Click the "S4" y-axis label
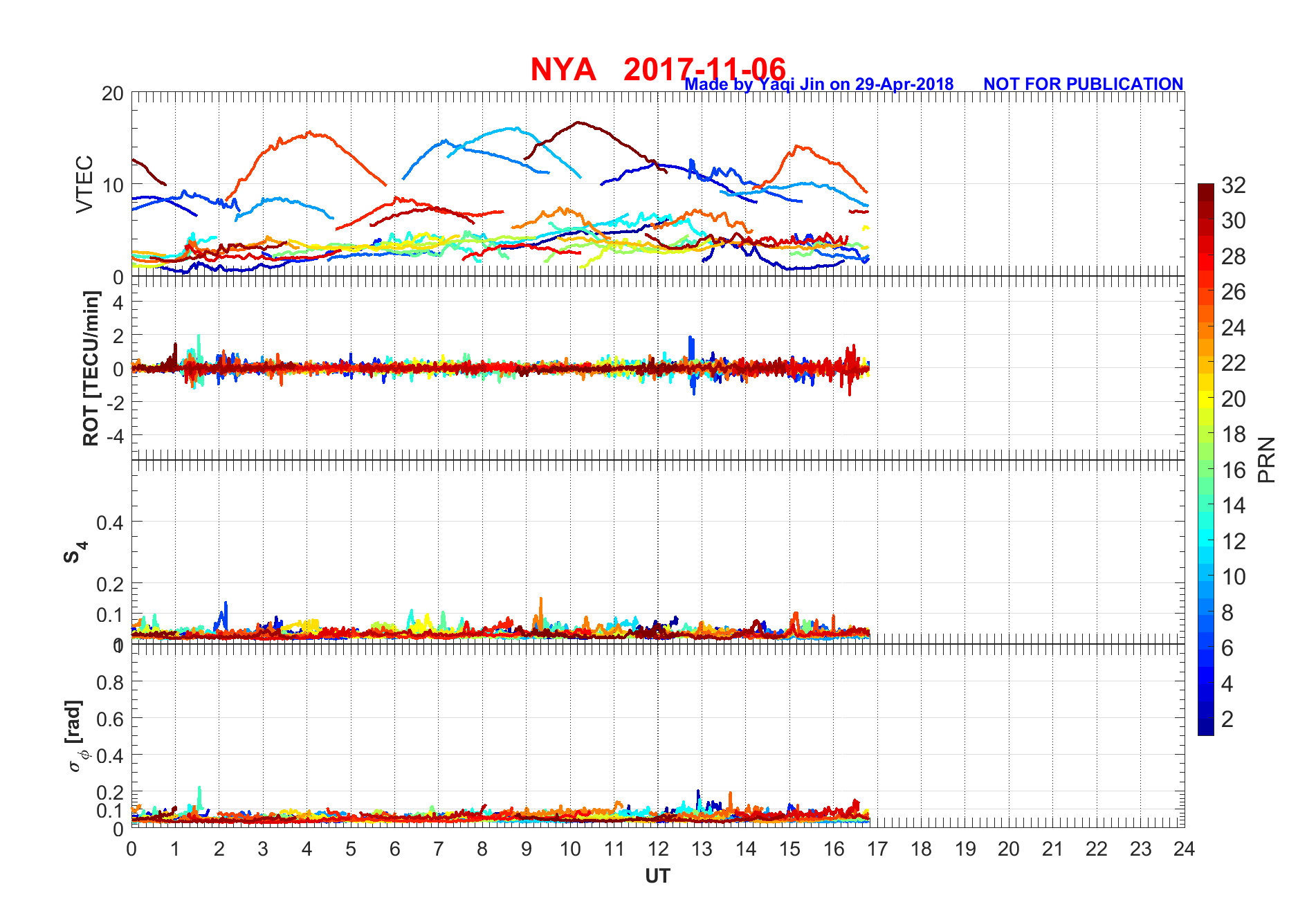 point(75,553)
